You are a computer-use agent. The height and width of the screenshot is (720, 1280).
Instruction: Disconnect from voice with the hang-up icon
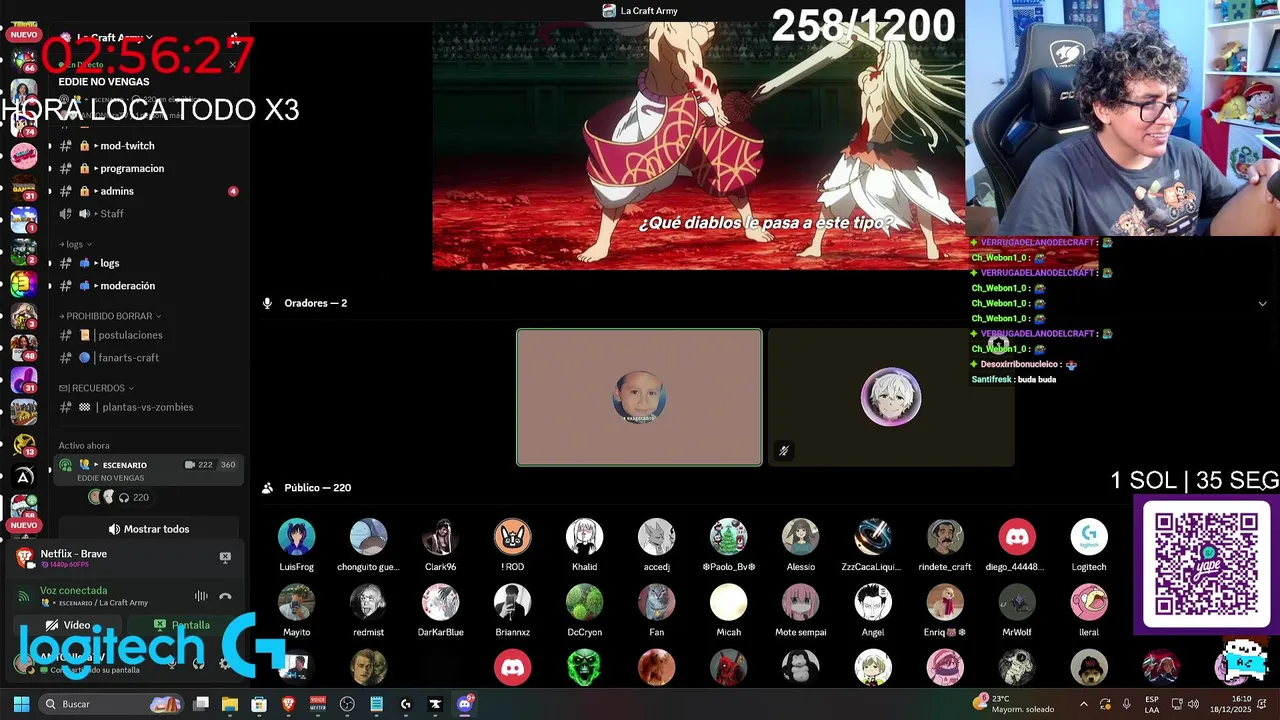pyautogui.click(x=225, y=596)
